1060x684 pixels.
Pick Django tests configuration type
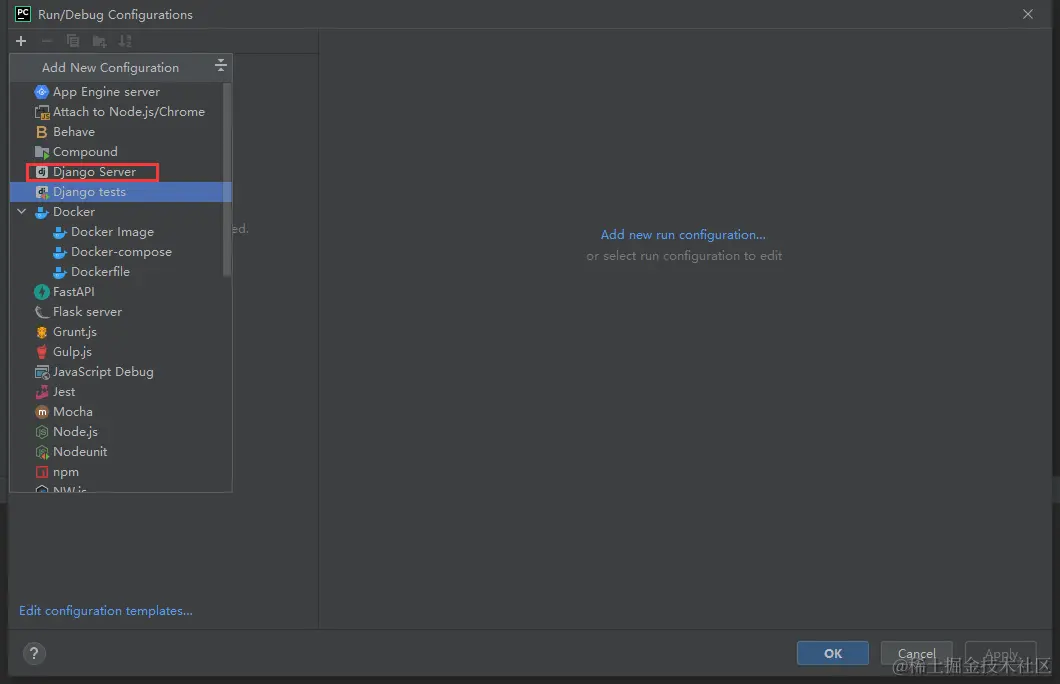[x=121, y=192]
